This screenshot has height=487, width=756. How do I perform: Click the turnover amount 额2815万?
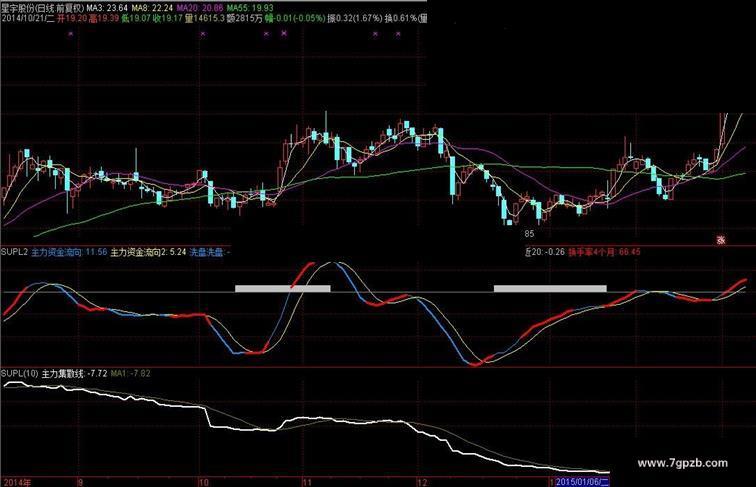[243, 18]
